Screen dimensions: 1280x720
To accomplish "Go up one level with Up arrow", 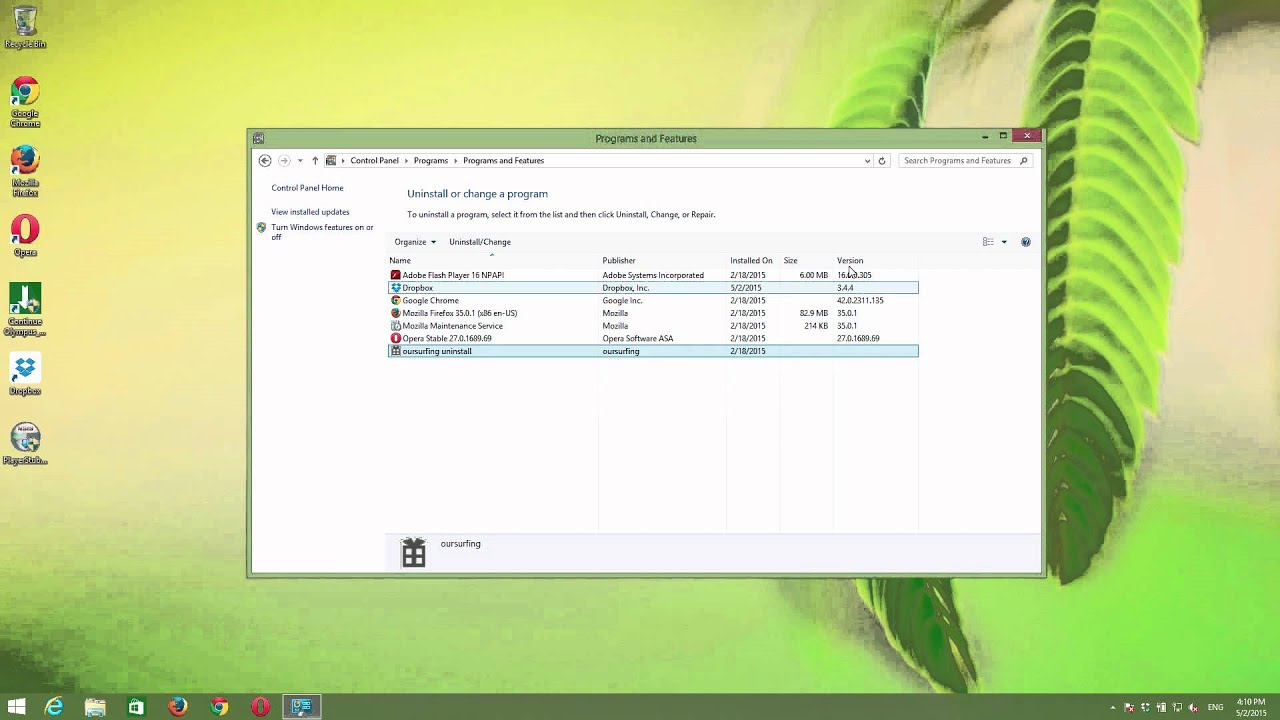I will (x=315, y=160).
